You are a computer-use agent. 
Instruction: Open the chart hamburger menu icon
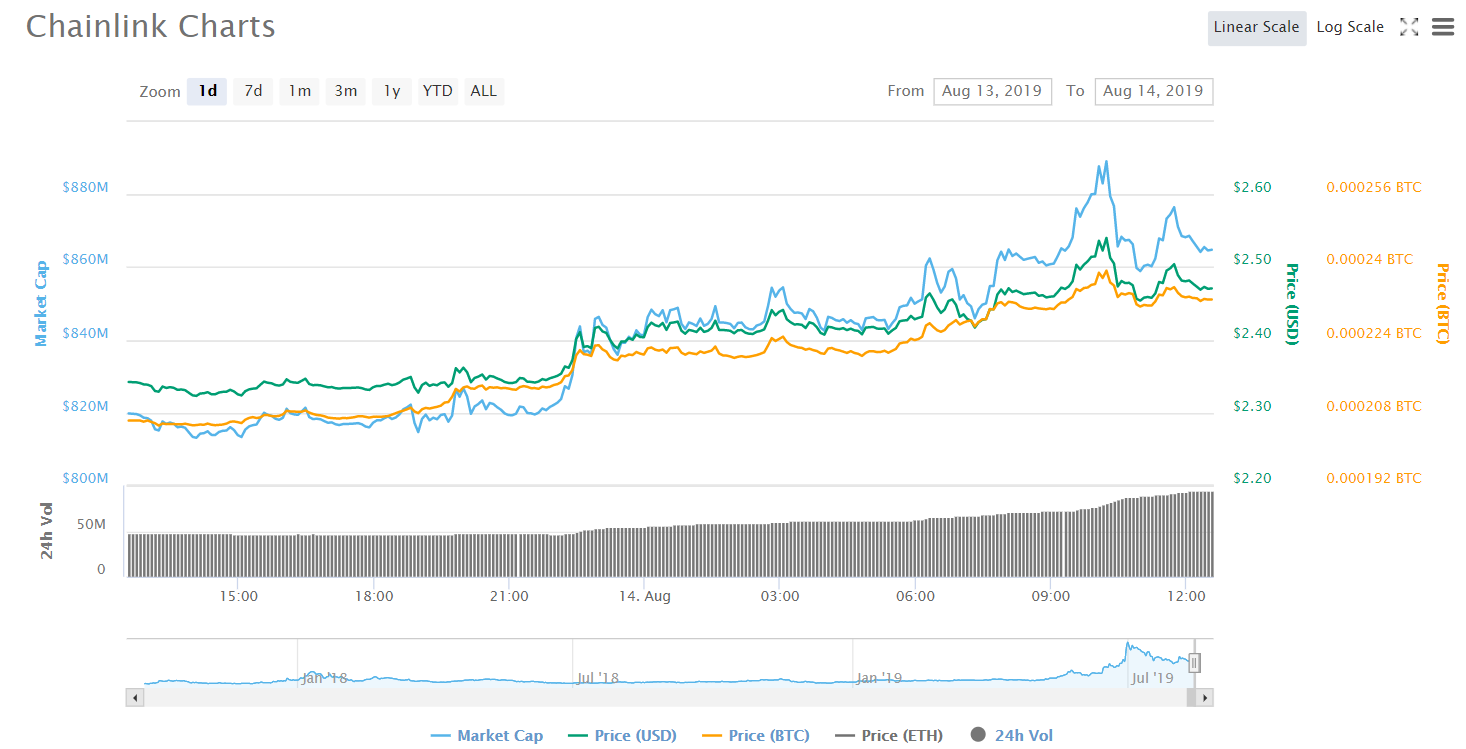tap(1442, 27)
